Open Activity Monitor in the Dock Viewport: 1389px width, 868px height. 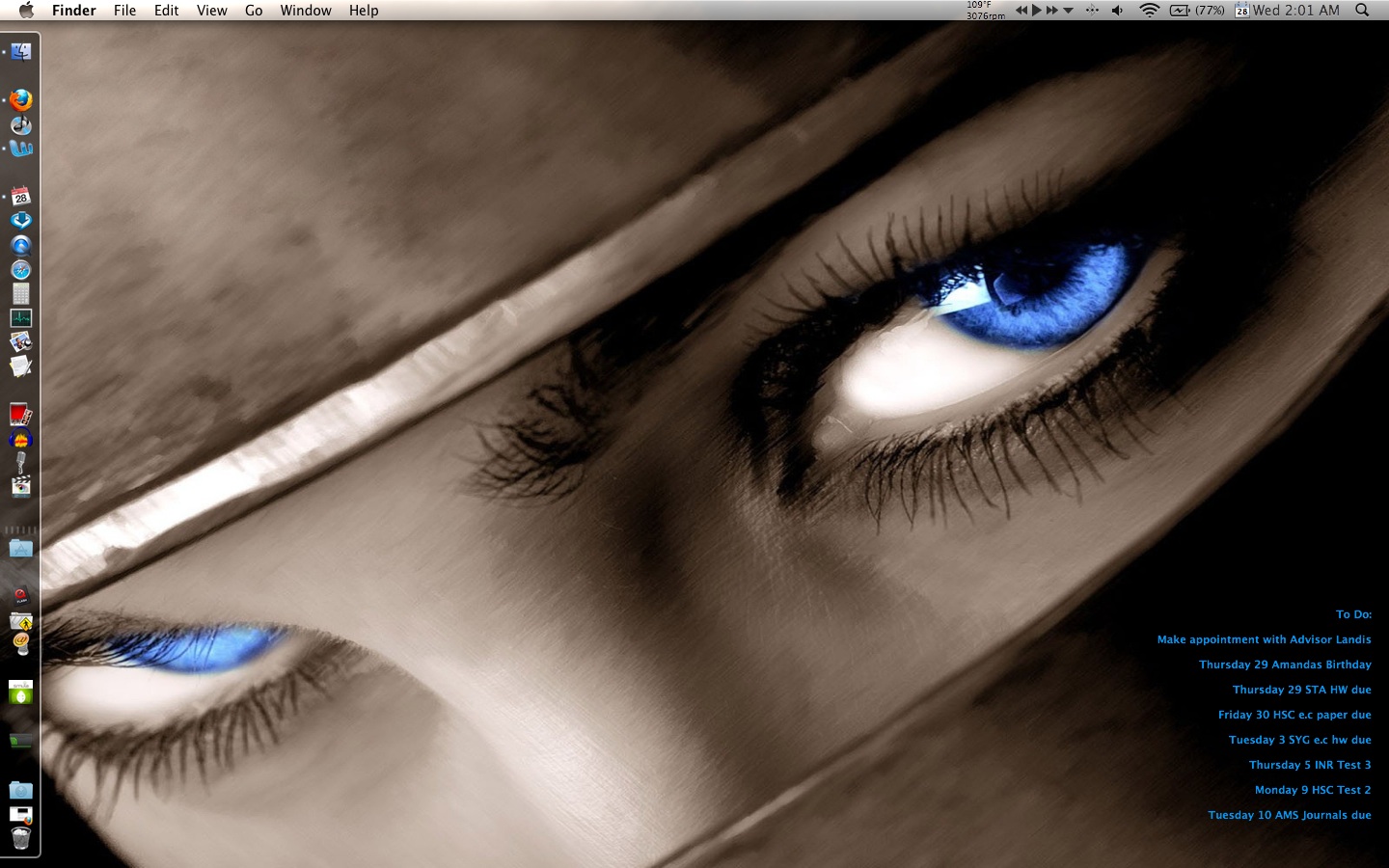(x=20, y=317)
